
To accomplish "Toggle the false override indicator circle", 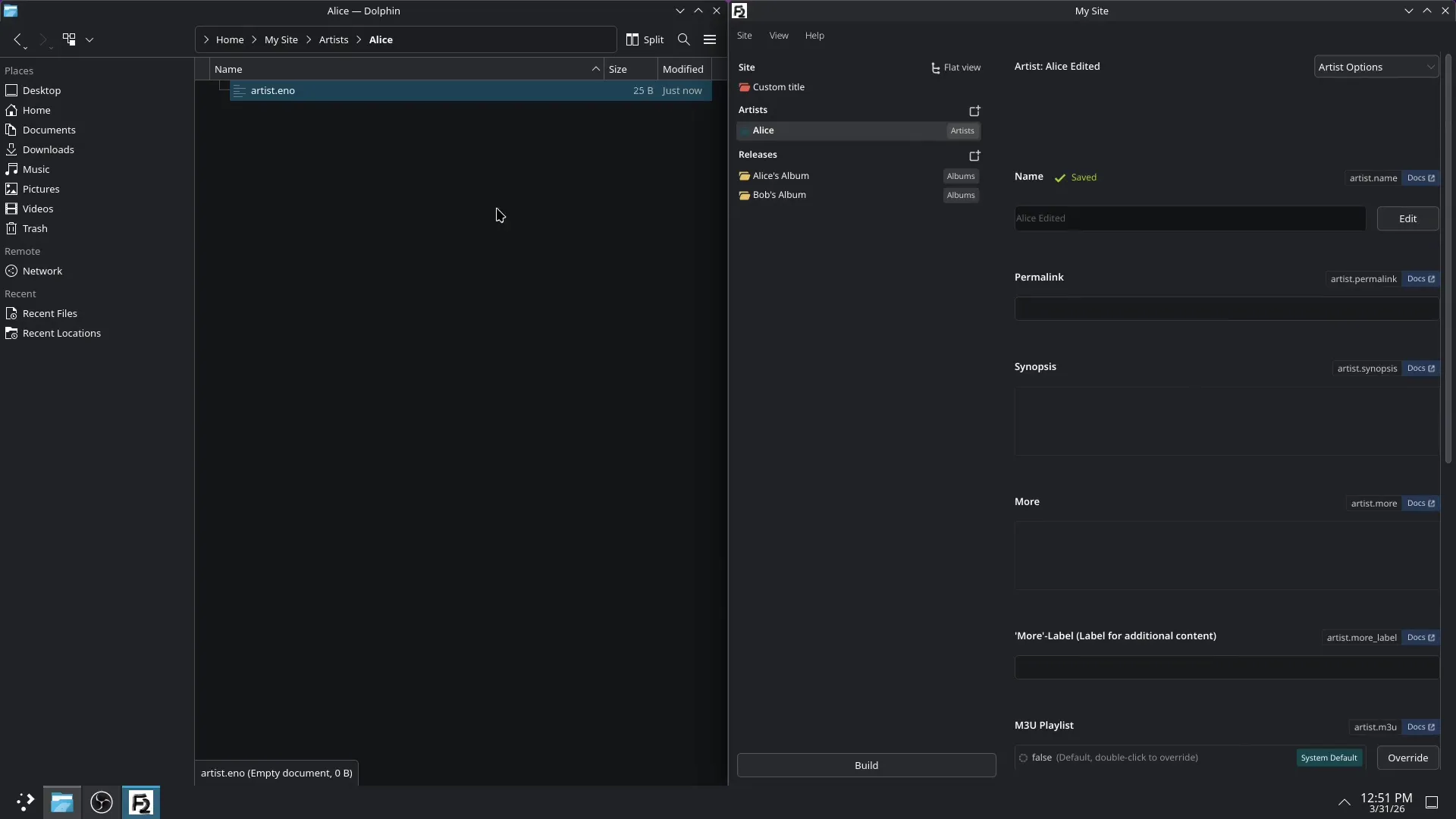I will pyautogui.click(x=1023, y=758).
